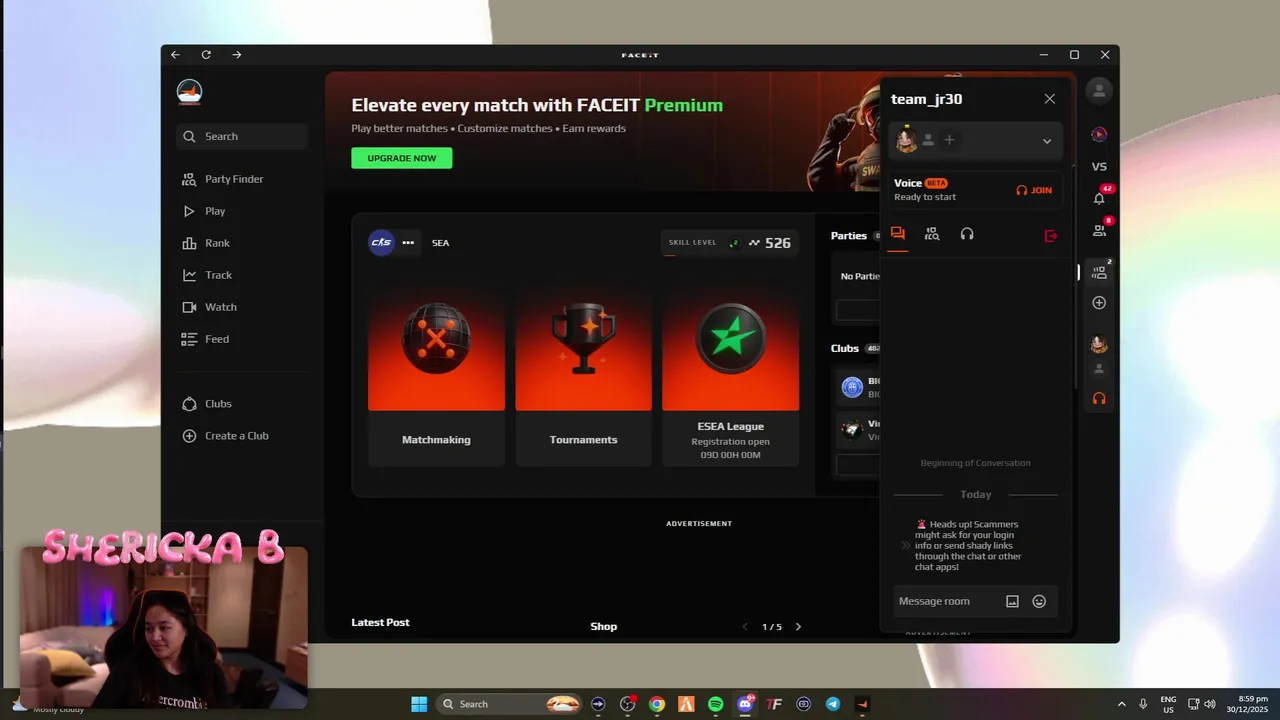
Task: Show hidden system tray icons
Action: click(1121, 704)
